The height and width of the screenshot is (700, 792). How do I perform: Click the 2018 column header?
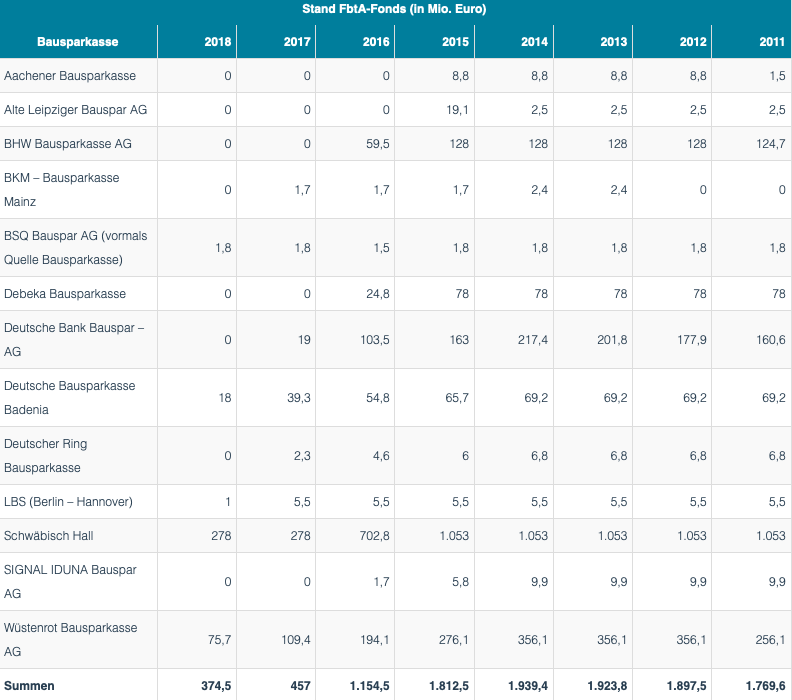[218, 42]
